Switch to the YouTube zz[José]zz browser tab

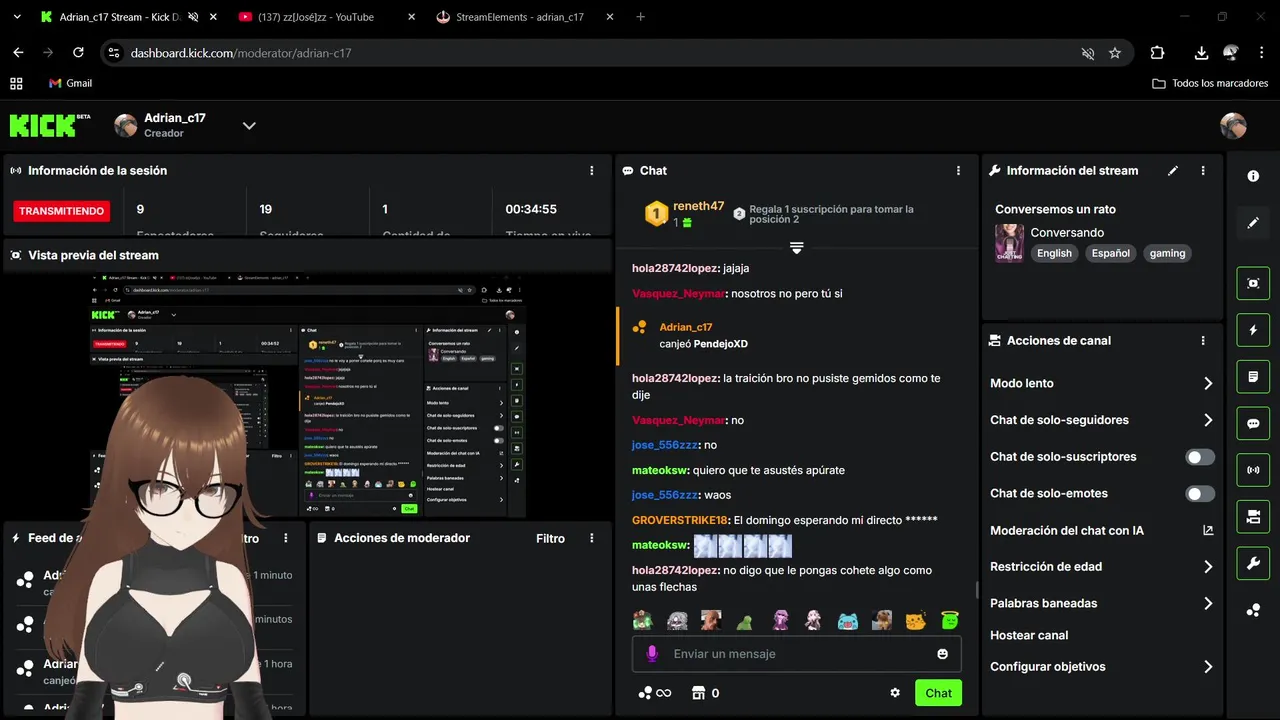[x=315, y=17]
